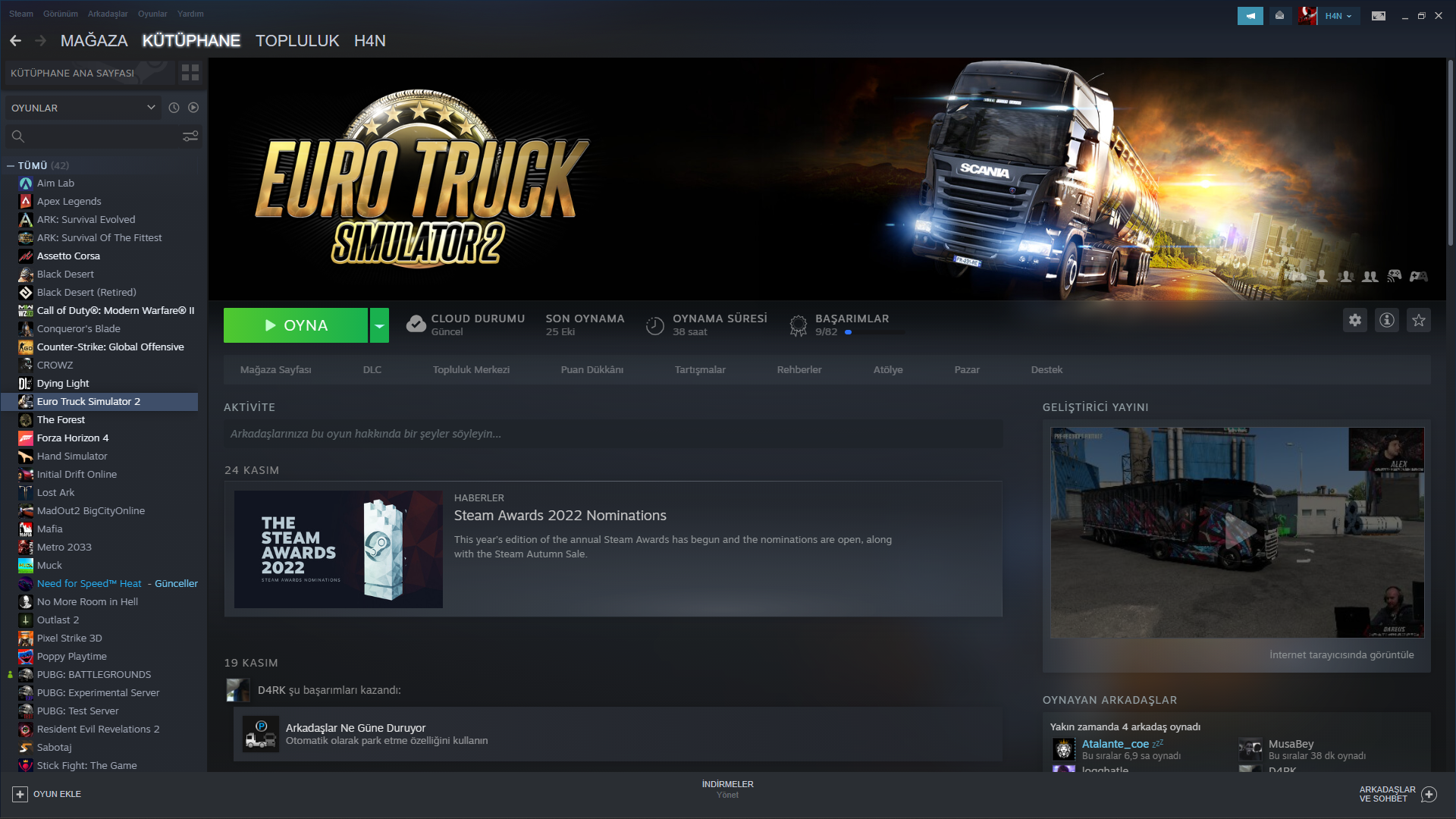
Task: Open Pazar link
Action: [967, 370]
